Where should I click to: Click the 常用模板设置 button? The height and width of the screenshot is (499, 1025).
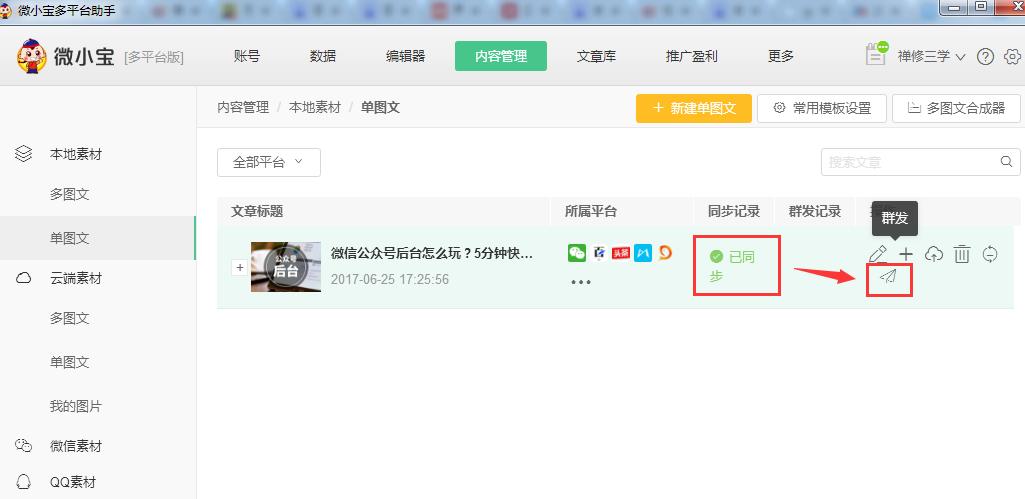(x=822, y=109)
